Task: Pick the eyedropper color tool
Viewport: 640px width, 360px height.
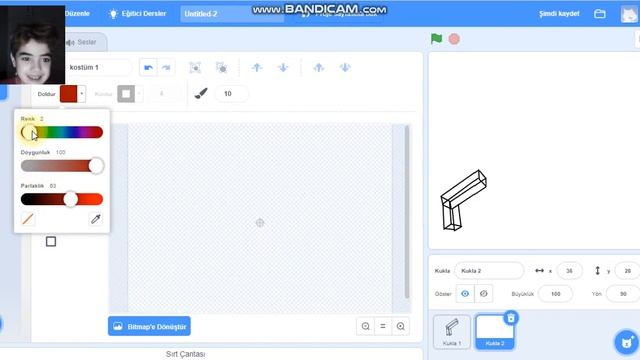Action: point(96,219)
